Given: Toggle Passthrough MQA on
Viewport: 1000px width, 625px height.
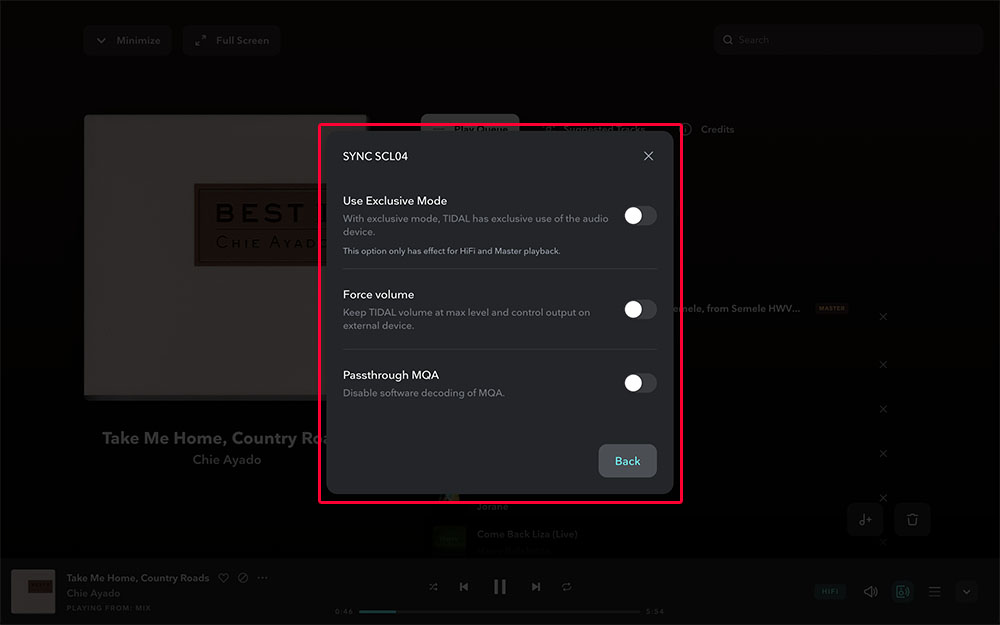Looking at the screenshot, I should (640, 383).
